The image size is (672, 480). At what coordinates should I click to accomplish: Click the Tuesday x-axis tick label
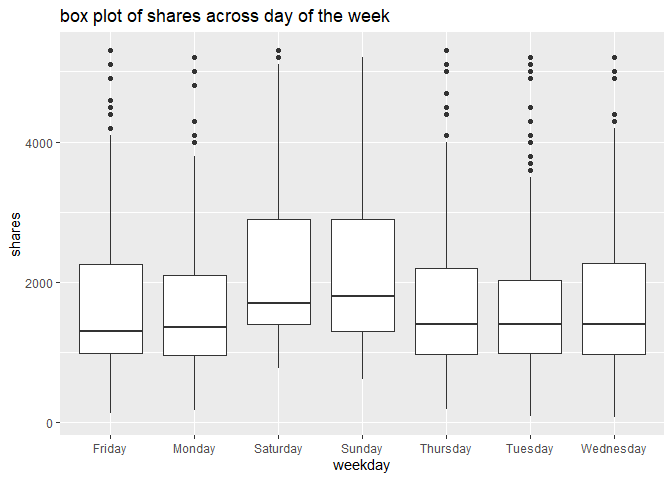click(x=529, y=449)
